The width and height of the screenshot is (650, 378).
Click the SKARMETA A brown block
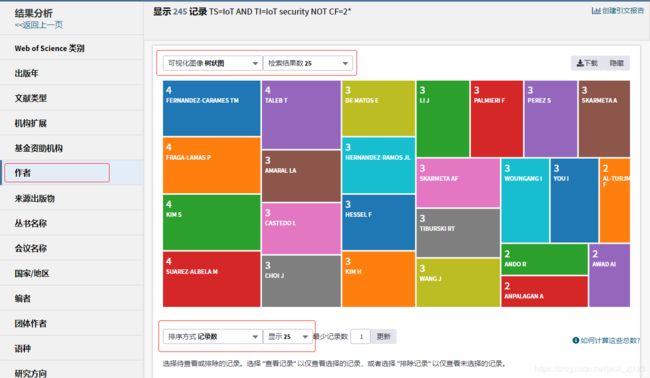click(x=604, y=119)
